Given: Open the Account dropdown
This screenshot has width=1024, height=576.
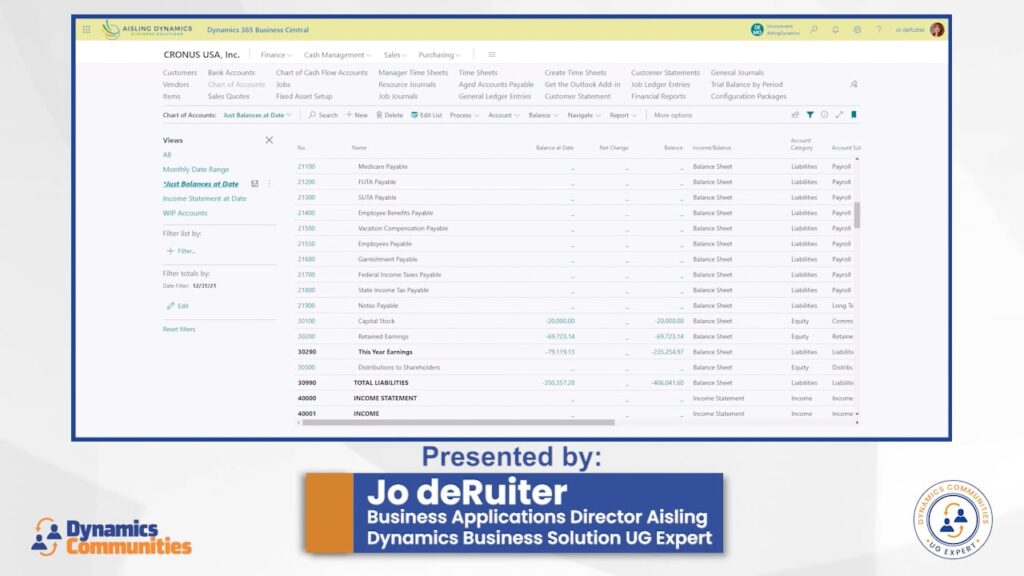Looking at the screenshot, I should (504, 115).
